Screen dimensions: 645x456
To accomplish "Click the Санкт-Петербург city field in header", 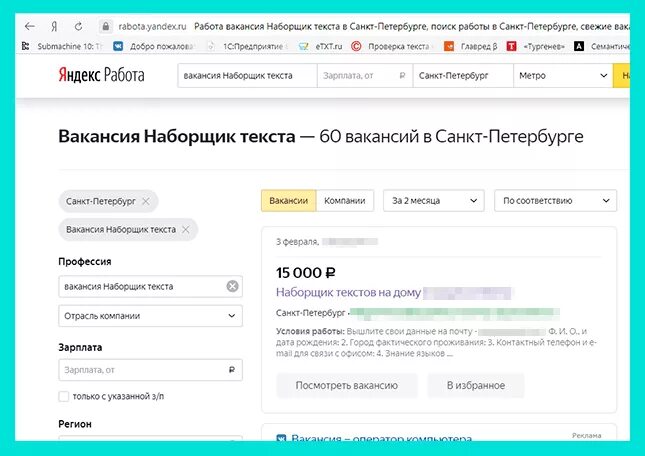I will (463, 76).
